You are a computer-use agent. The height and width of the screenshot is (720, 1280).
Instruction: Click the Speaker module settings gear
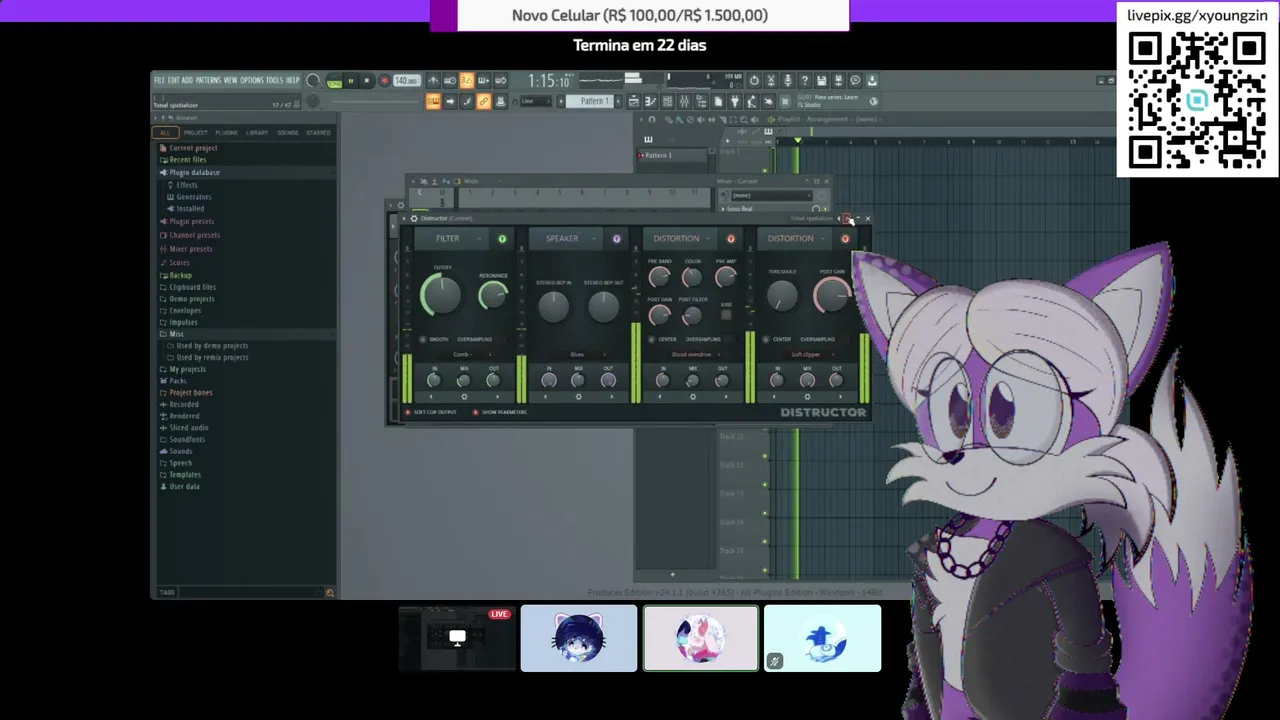(578, 397)
